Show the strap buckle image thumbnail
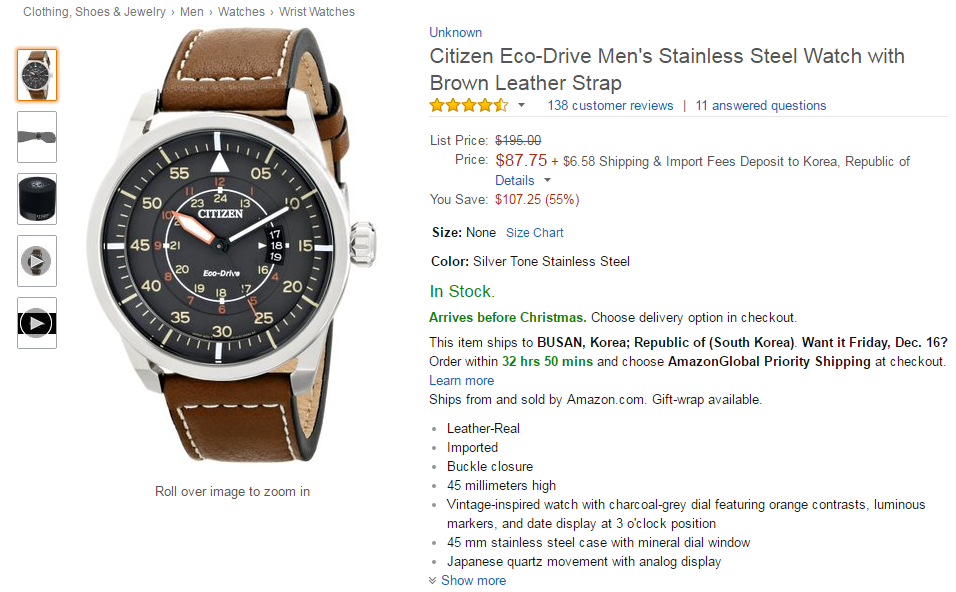This screenshot has width=956, height=592. pyautogui.click(x=37, y=137)
